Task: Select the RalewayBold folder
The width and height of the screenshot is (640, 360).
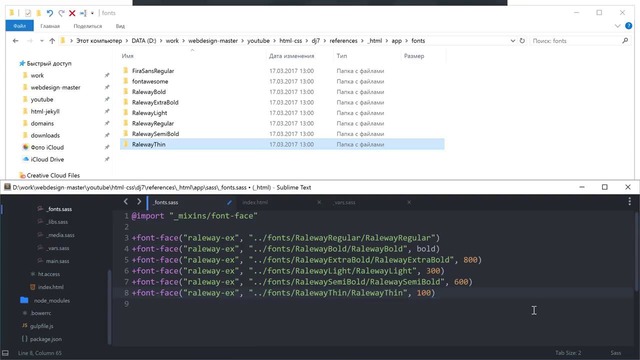Action: 149,92
